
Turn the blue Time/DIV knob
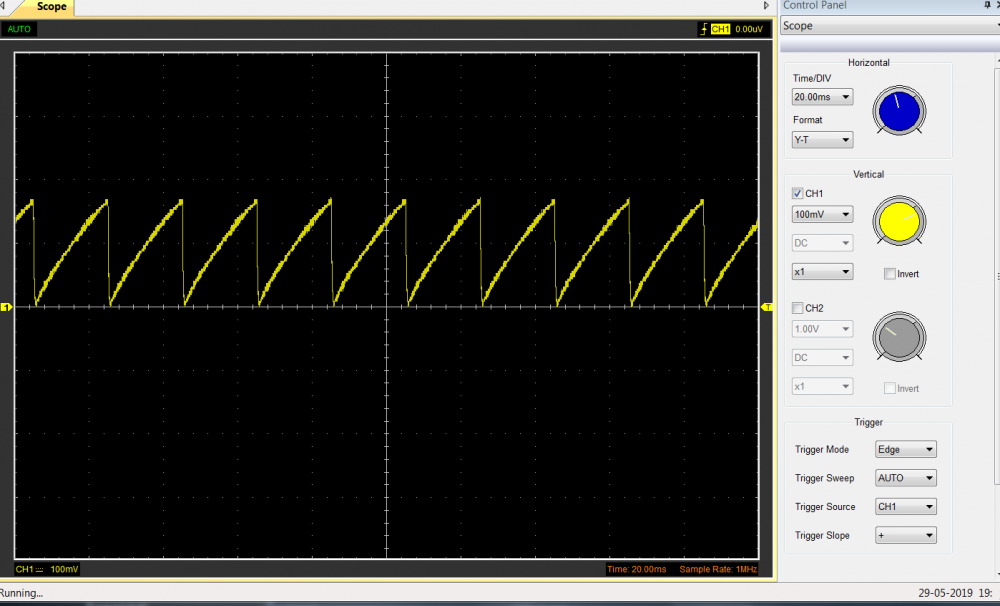pyautogui.click(x=899, y=110)
